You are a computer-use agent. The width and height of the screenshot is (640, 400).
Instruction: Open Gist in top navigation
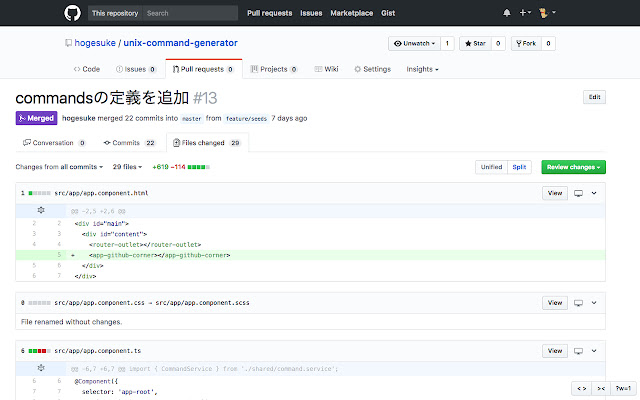pyautogui.click(x=388, y=13)
